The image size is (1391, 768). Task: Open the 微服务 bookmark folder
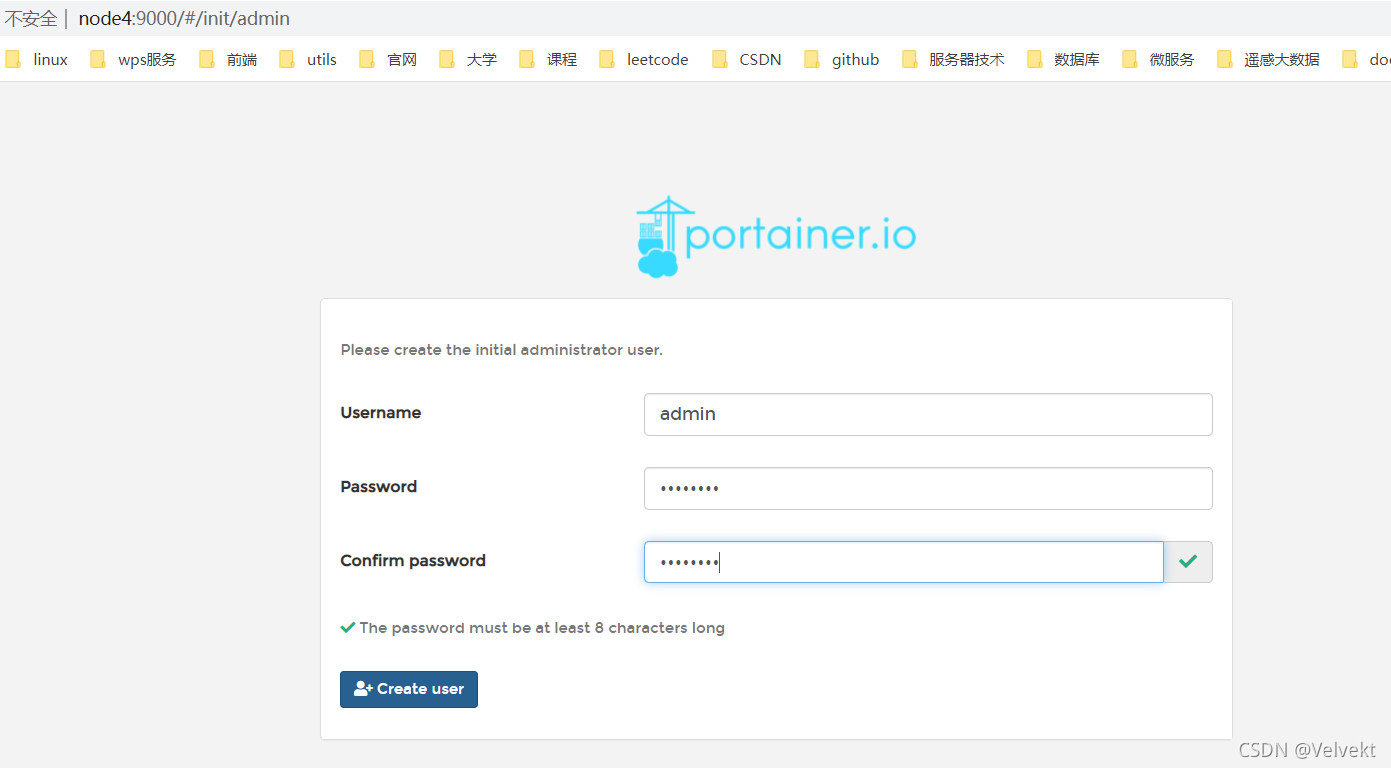pyautogui.click(x=1158, y=60)
